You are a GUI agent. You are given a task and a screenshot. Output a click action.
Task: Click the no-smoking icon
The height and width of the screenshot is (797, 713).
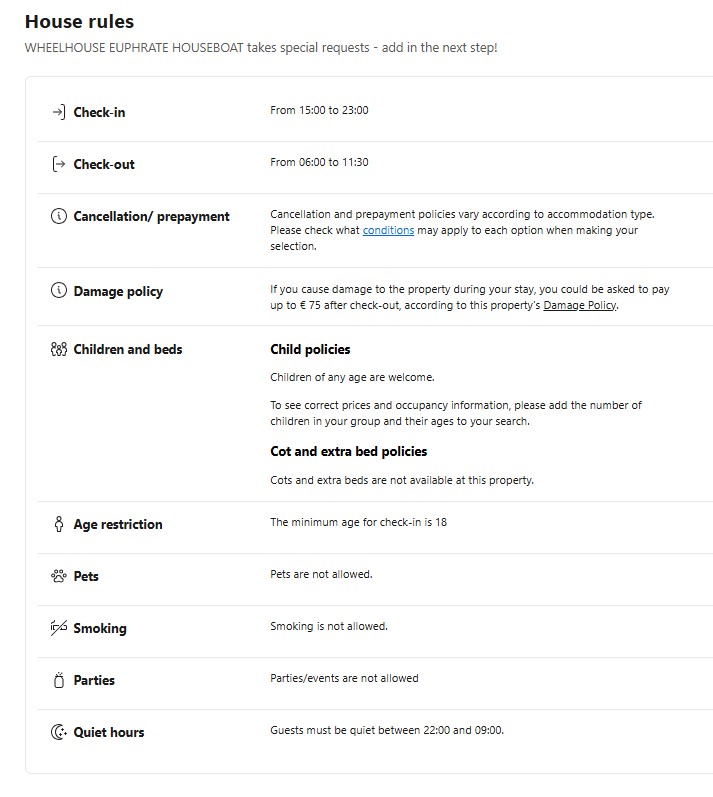[x=58, y=628]
